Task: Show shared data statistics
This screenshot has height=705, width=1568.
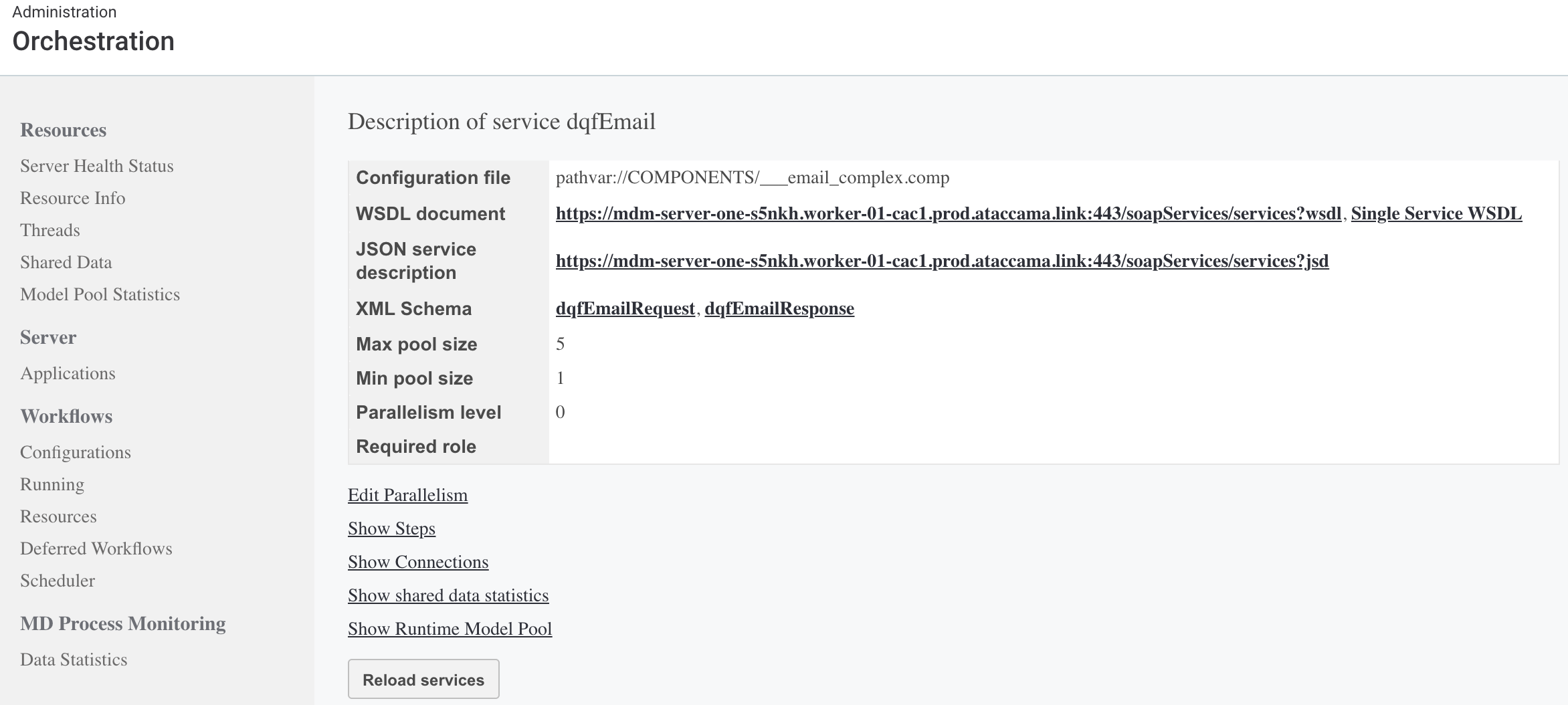Action: pyautogui.click(x=448, y=595)
